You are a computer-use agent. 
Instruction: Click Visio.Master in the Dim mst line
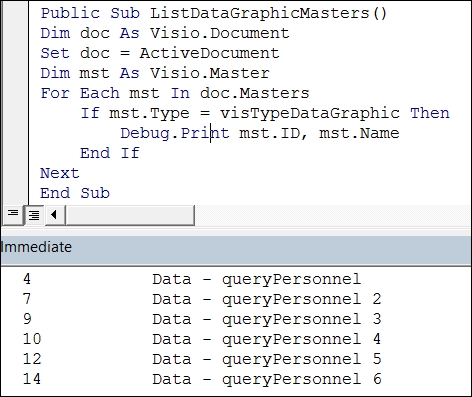209,73
